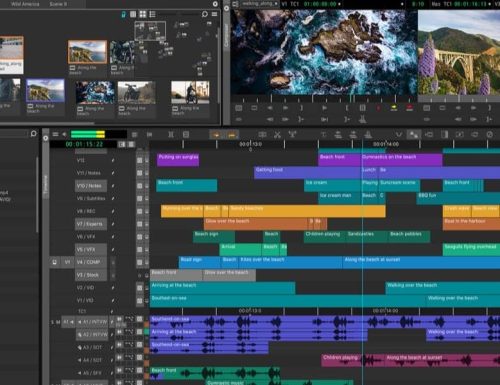Select the V5 / VFX track
Image resolution: width=500 pixels, height=385 pixels.
coord(91,249)
